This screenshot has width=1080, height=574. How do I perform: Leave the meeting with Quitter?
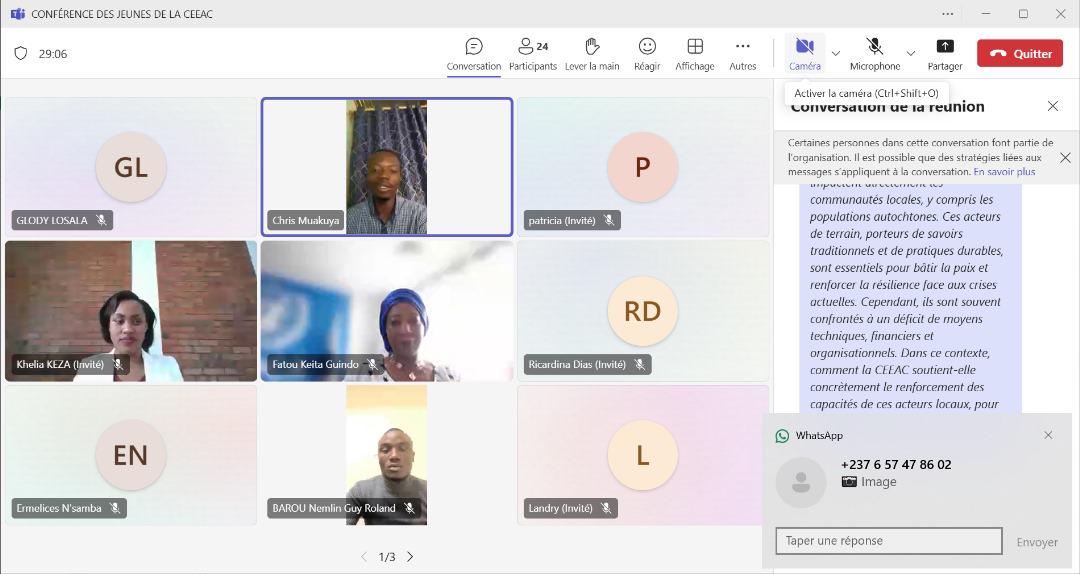[1019, 54]
